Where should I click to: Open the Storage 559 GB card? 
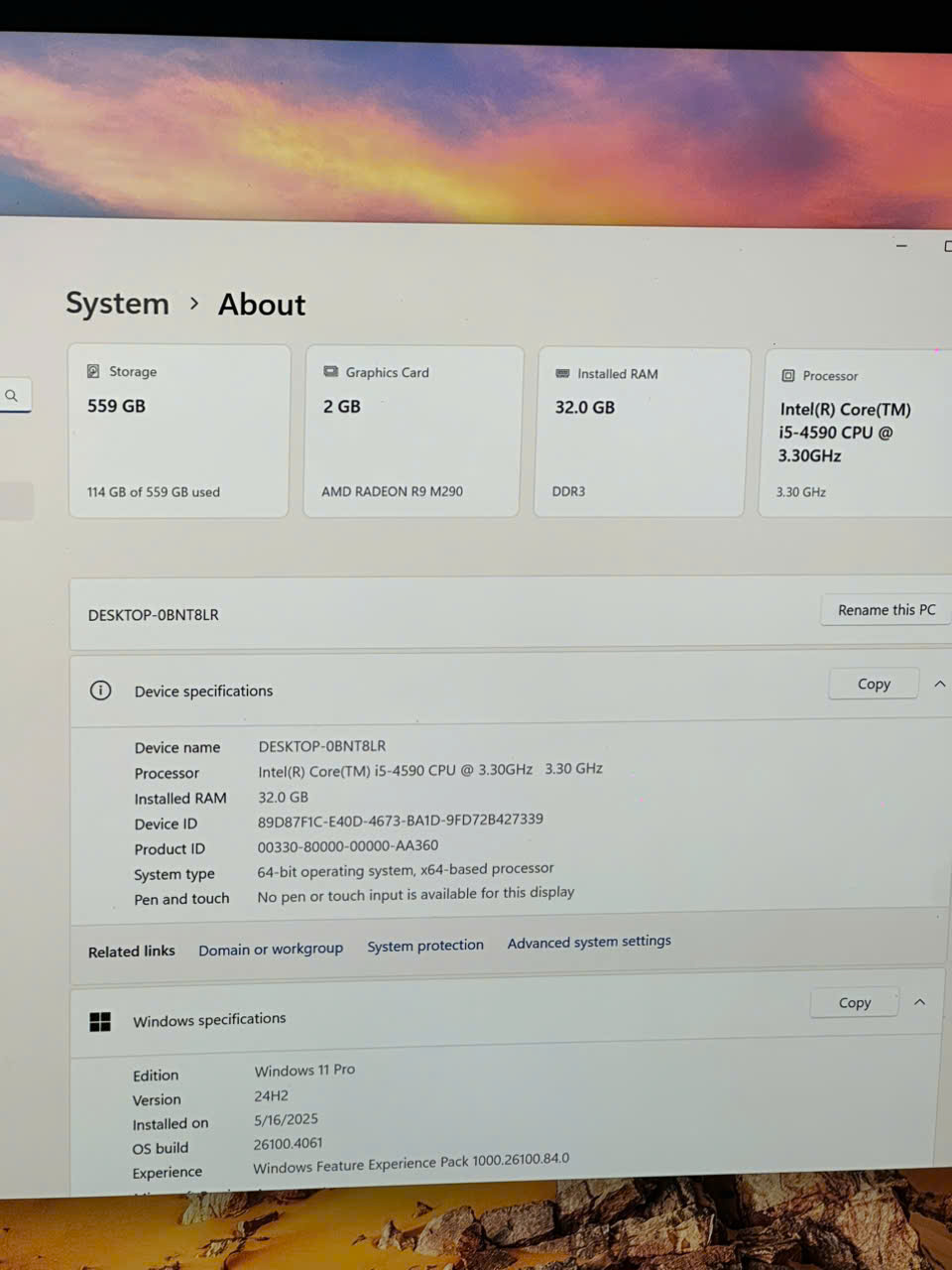tap(178, 431)
